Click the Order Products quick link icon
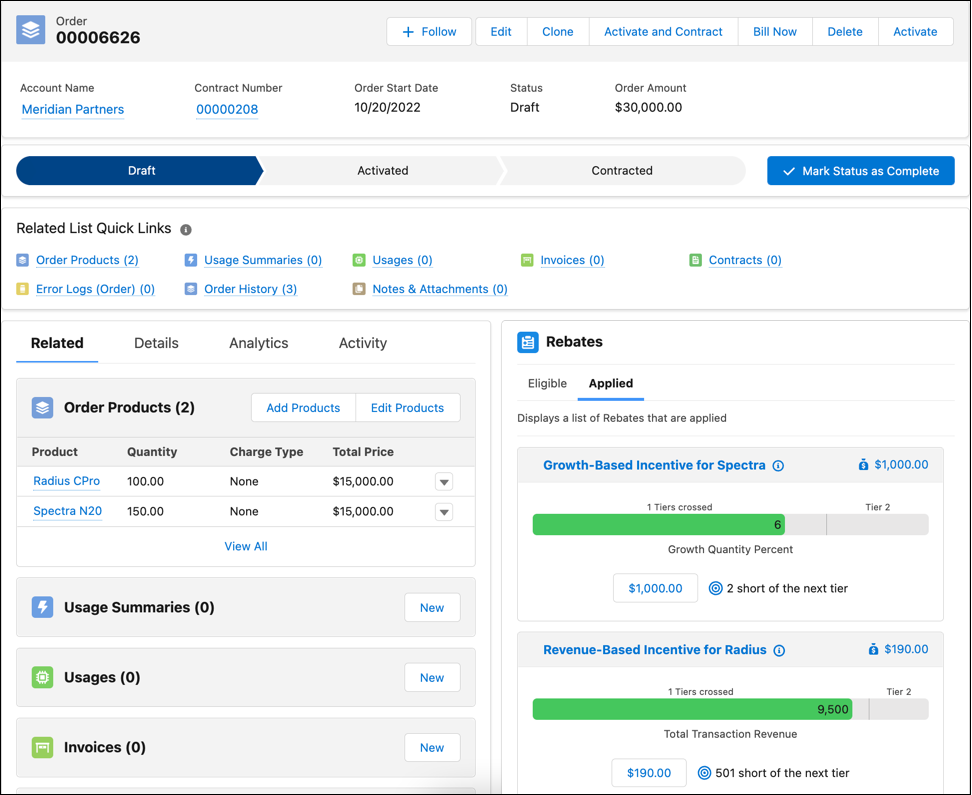This screenshot has width=972, height=795. point(23,260)
